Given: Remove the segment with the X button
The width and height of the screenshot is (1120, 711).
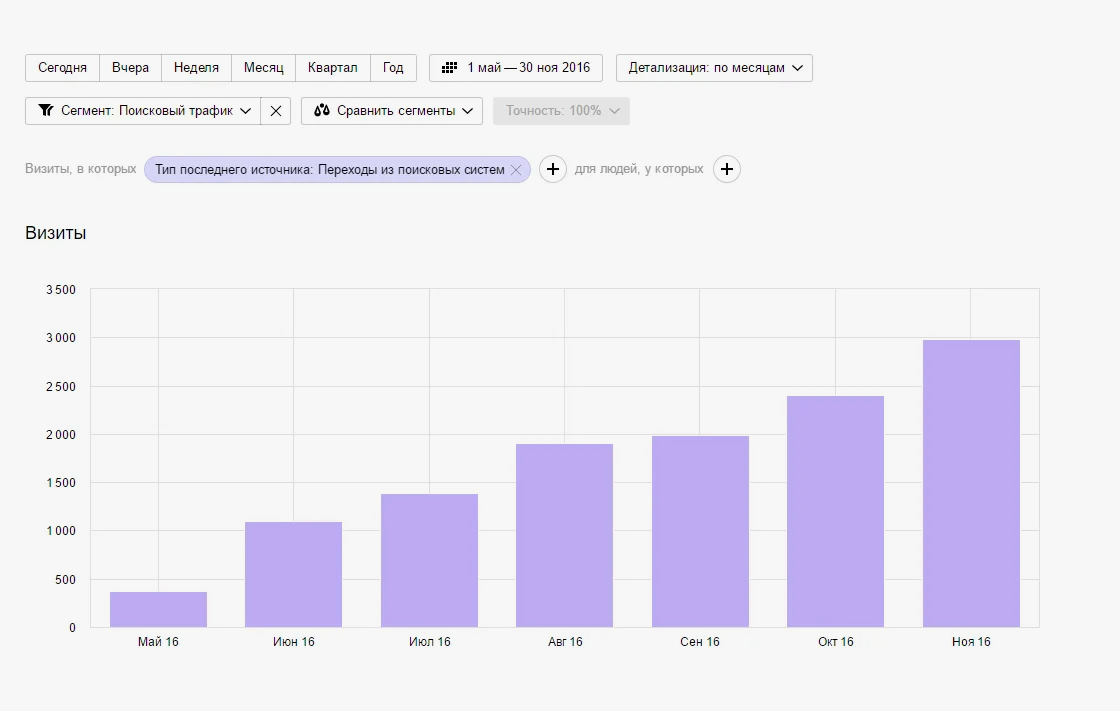Looking at the screenshot, I should pyautogui.click(x=276, y=111).
